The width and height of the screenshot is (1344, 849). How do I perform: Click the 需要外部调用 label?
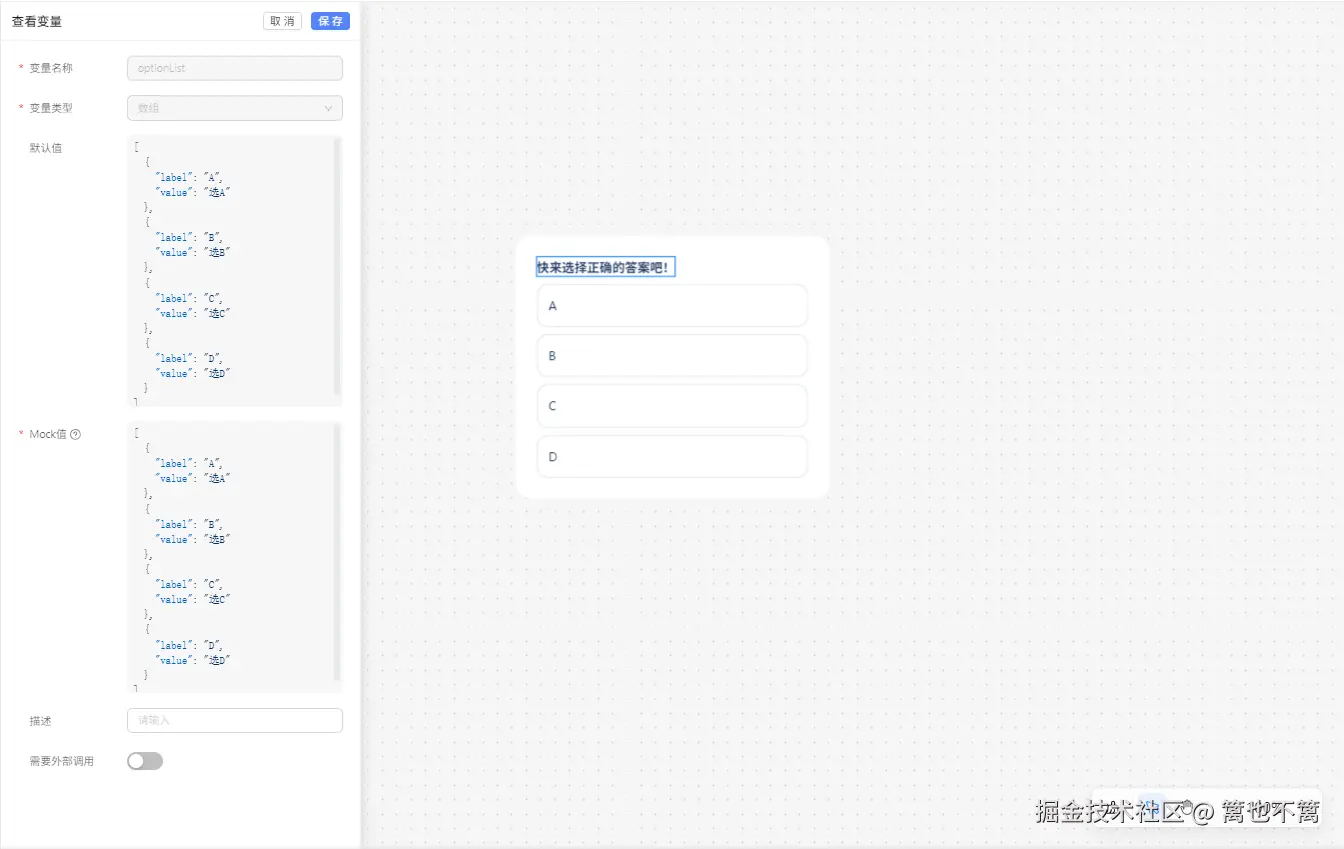point(62,761)
